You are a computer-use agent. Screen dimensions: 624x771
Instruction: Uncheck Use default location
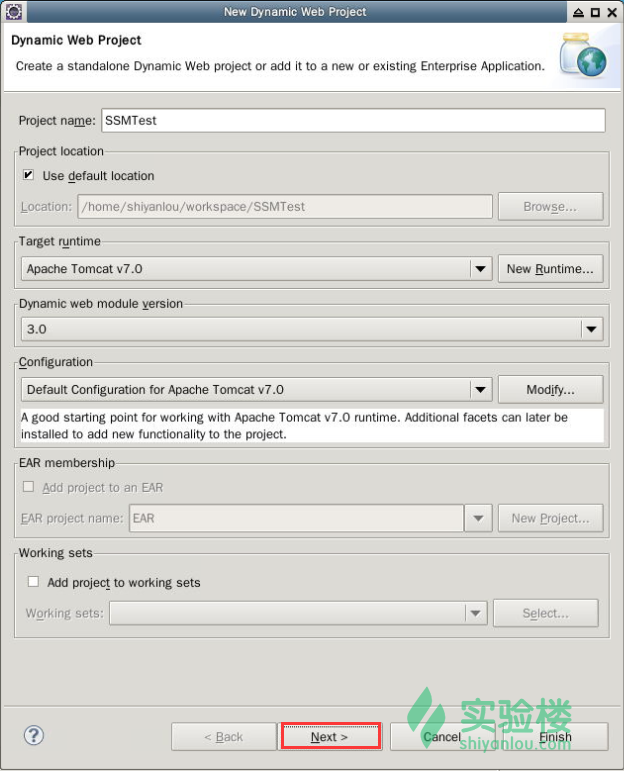click(x=29, y=175)
